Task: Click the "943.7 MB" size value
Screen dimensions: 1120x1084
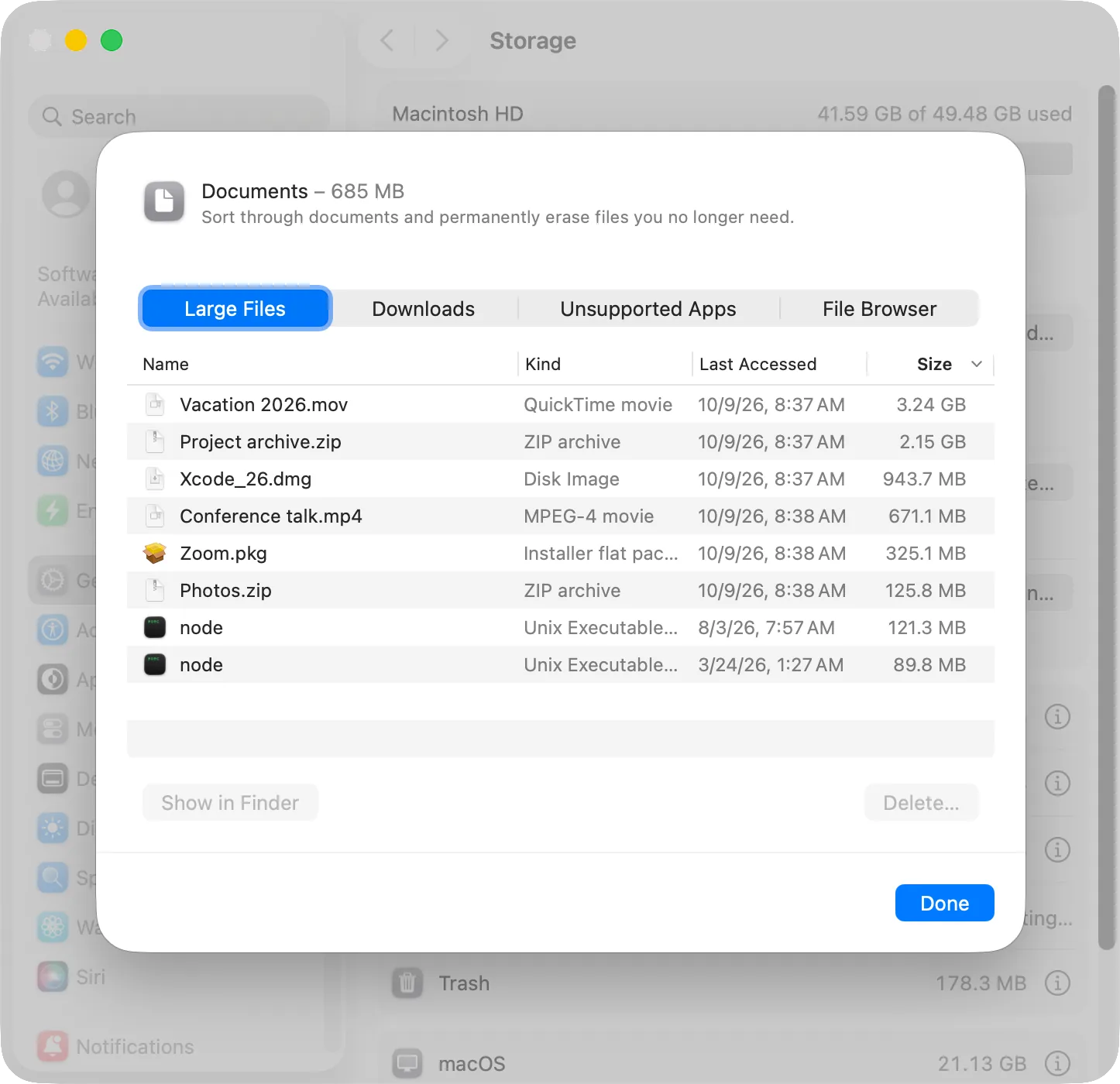Action: point(924,479)
